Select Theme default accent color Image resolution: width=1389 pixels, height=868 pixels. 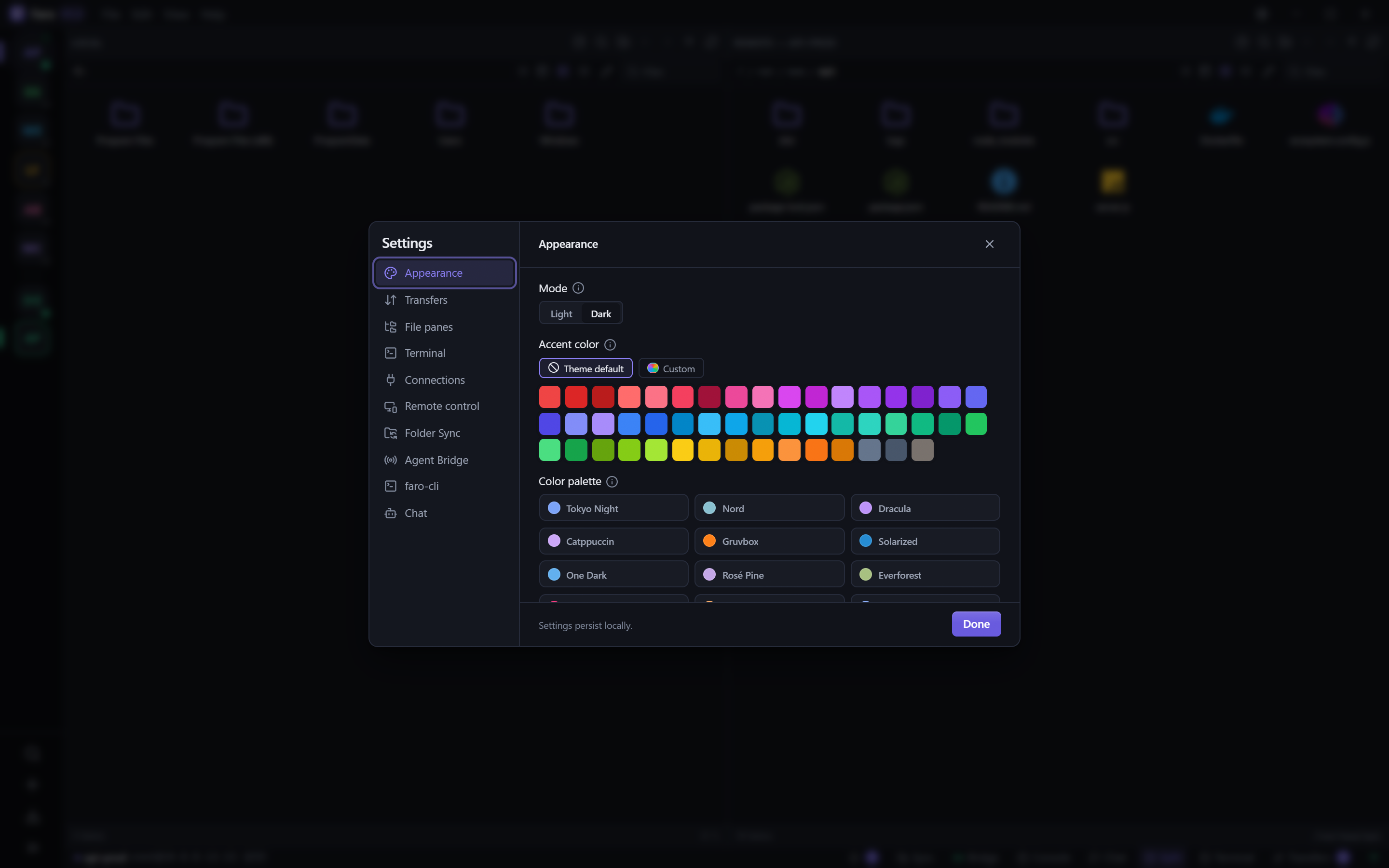(586, 368)
